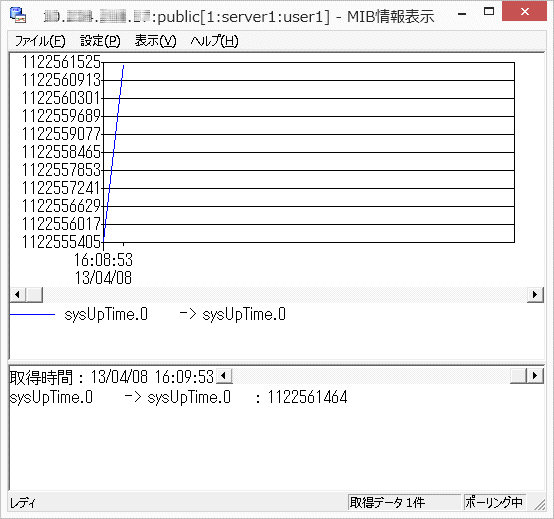Click the graph scrollbar right arrow
The height and width of the screenshot is (519, 554).
(x=535, y=294)
